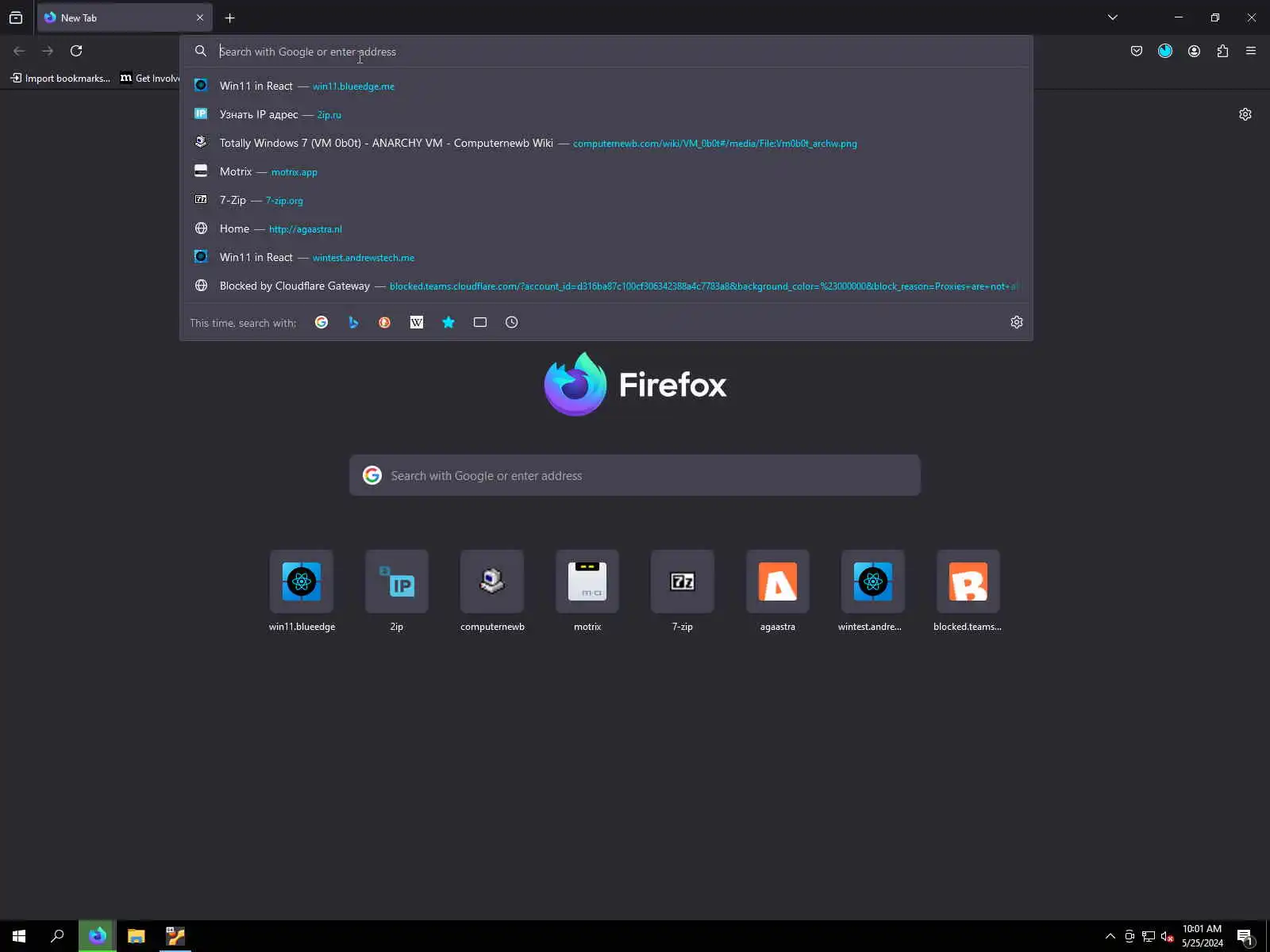Open File Explorer from taskbar
Viewport: 1270px width, 952px height.
click(137, 936)
